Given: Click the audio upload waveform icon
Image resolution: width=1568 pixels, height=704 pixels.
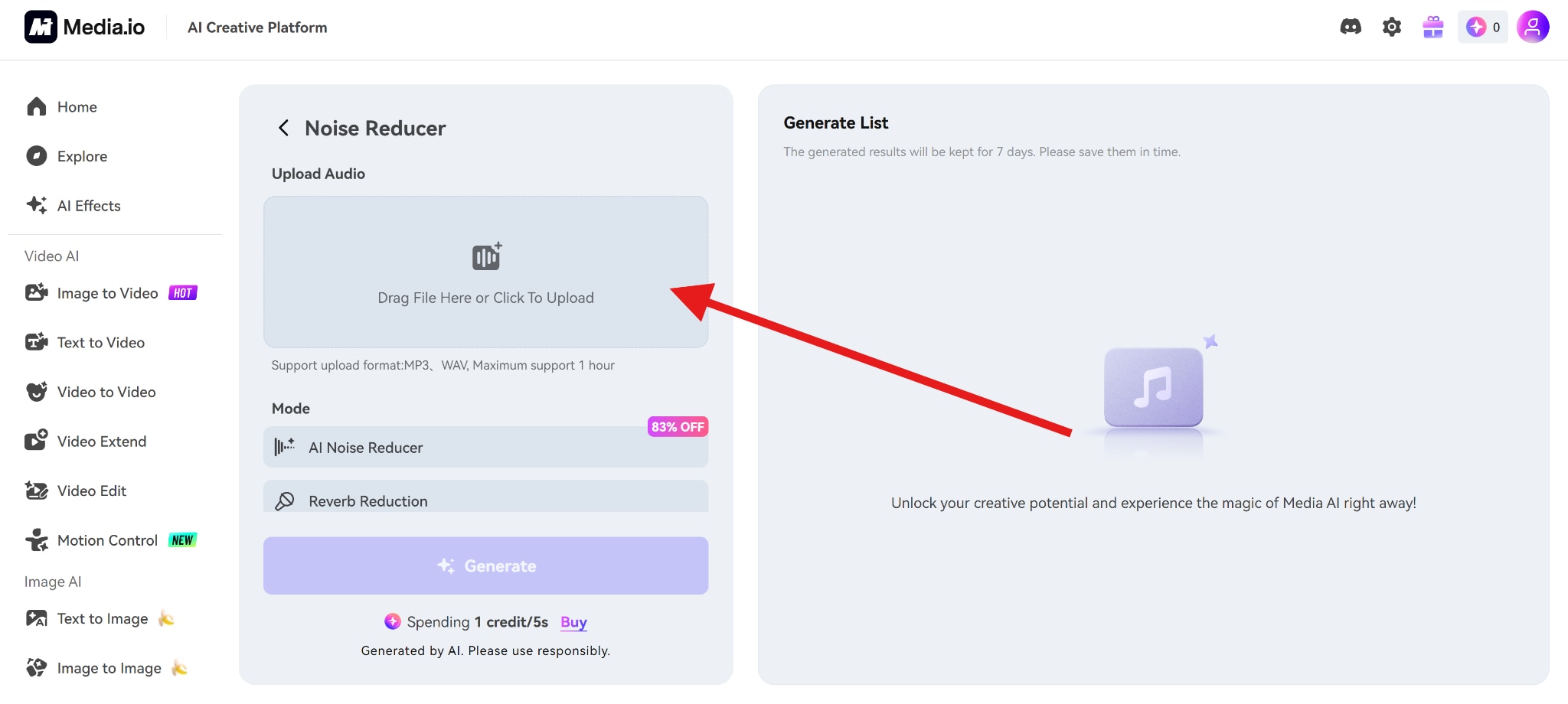Looking at the screenshot, I should (x=486, y=256).
